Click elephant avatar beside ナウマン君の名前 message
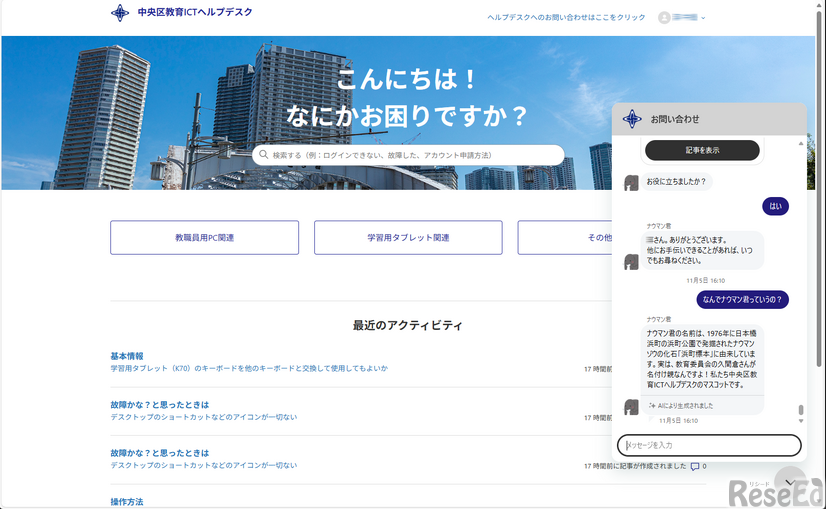The image size is (826, 509). [x=631, y=407]
